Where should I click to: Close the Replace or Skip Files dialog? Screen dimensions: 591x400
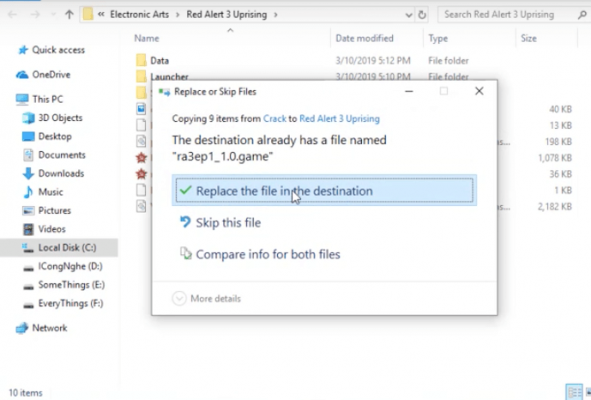point(479,91)
